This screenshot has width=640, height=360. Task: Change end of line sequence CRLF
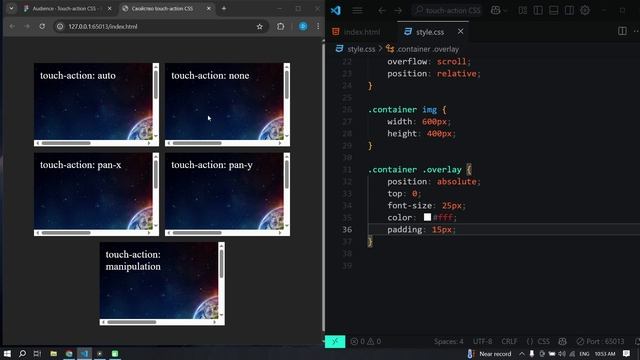509,342
